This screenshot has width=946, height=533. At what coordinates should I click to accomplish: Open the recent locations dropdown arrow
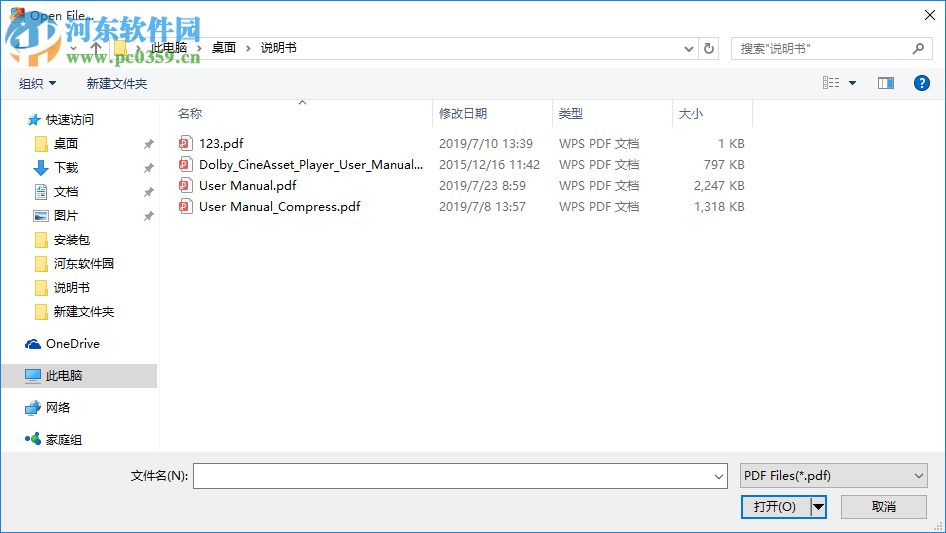coord(73,48)
